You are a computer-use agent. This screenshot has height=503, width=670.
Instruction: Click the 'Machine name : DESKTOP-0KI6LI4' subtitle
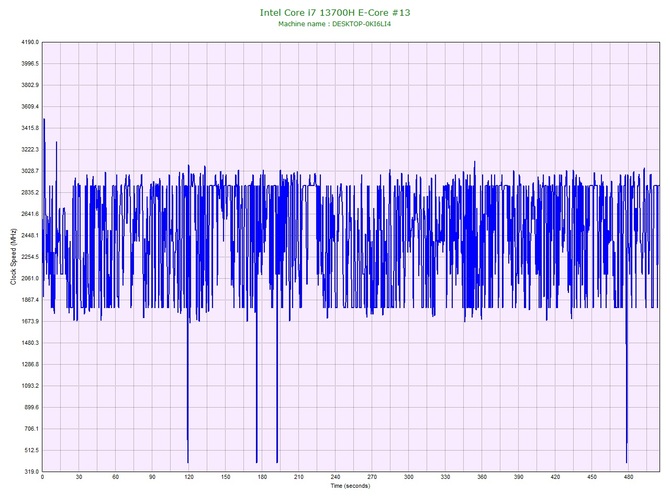click(335, 24)
